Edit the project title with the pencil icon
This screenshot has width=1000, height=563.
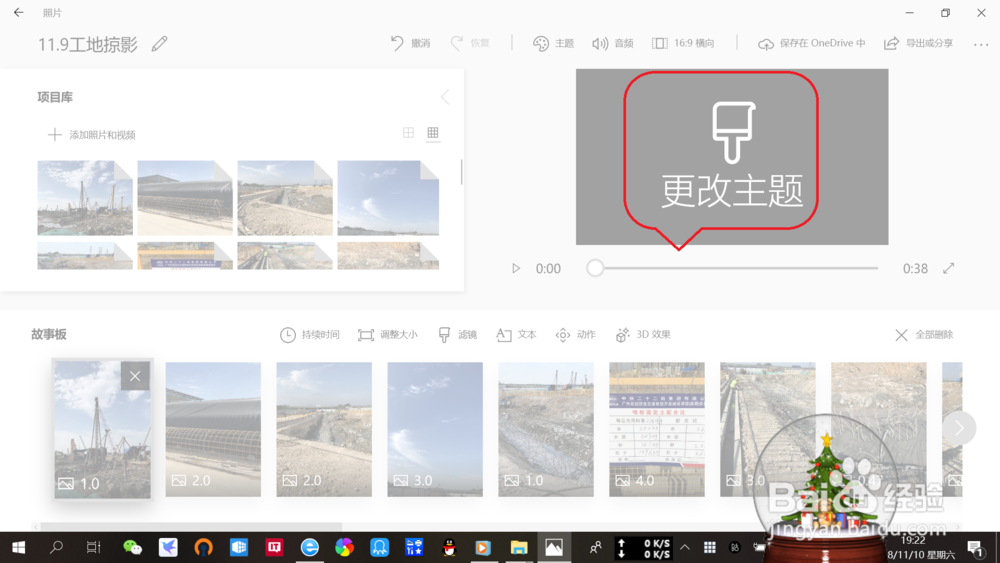click(x=159, y=44)
